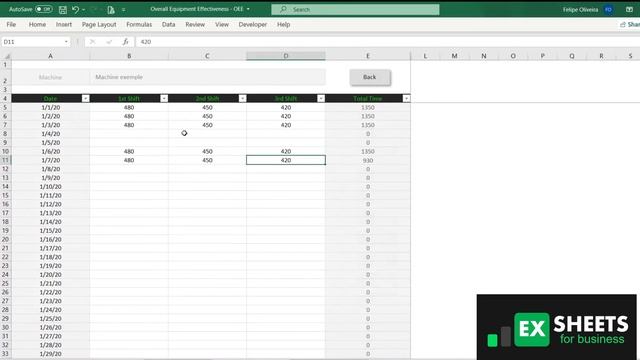Open the Undo history dropdown arrow
This screenshot has height=360, width=640.
tap(84, 9)
